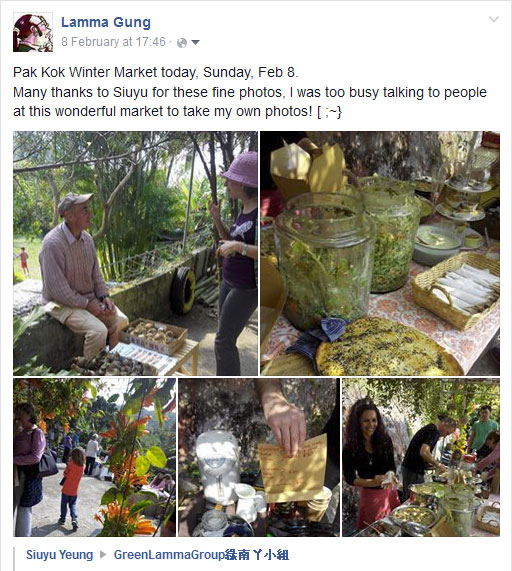Click the white kettle in the paper bag photo
Screen dimensions: 512x571
pyautogui.click(x=218, y=468)
